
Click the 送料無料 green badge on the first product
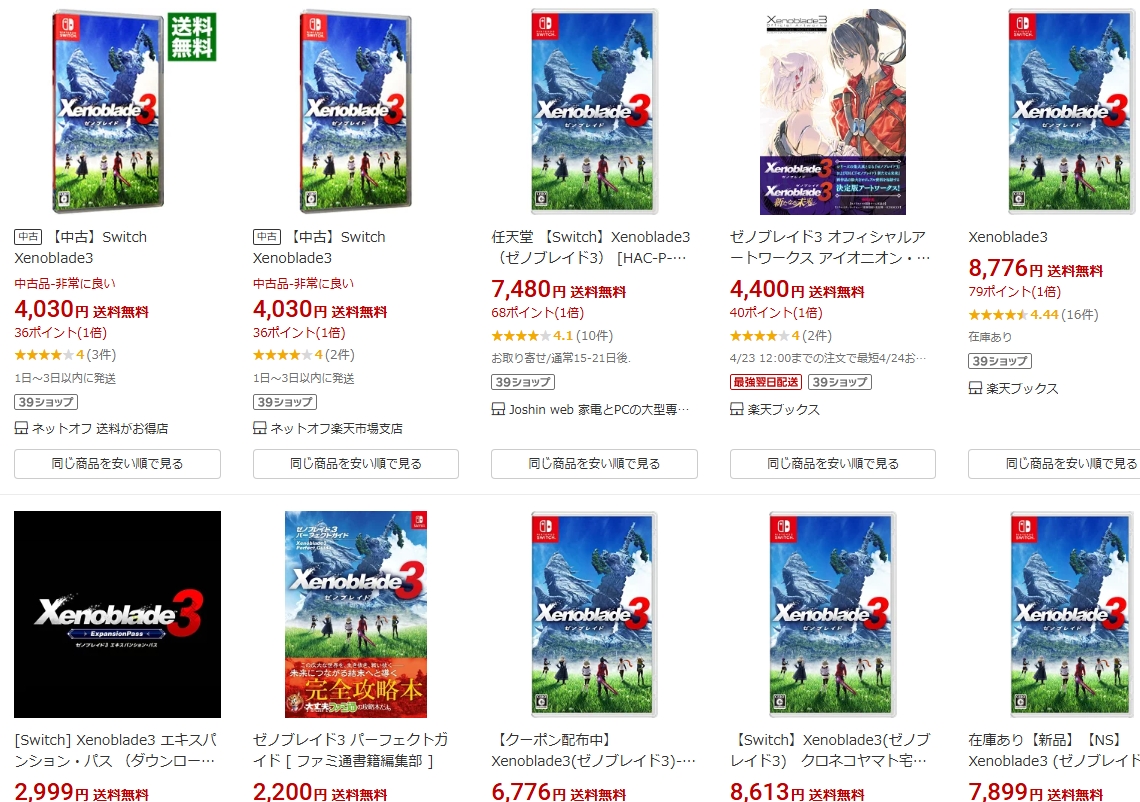[192, 37]
